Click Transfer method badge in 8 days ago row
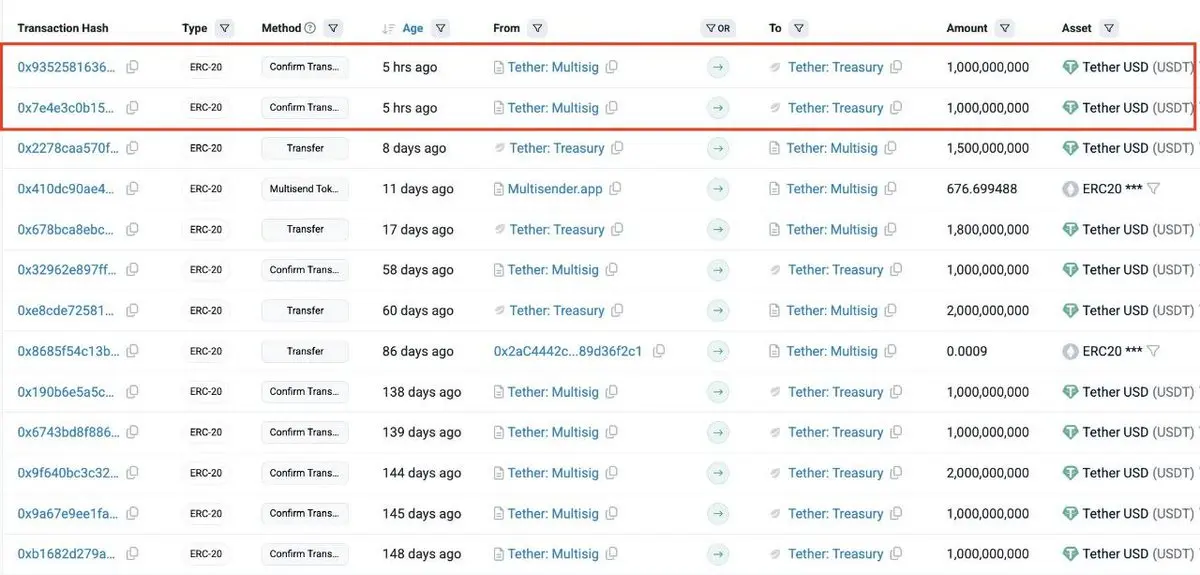1200x575 pixels. pyautogui.click(x=305, y=148)
